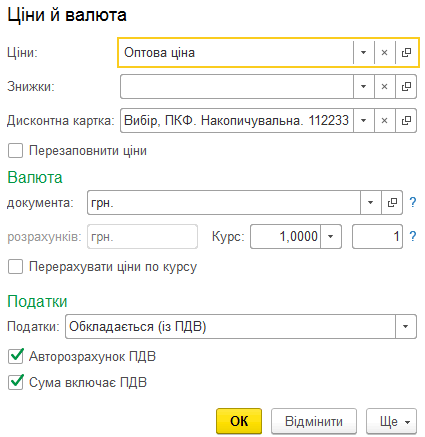Expand the document currency dropdown
Screen dimensions: 425x437
point(371,203)
